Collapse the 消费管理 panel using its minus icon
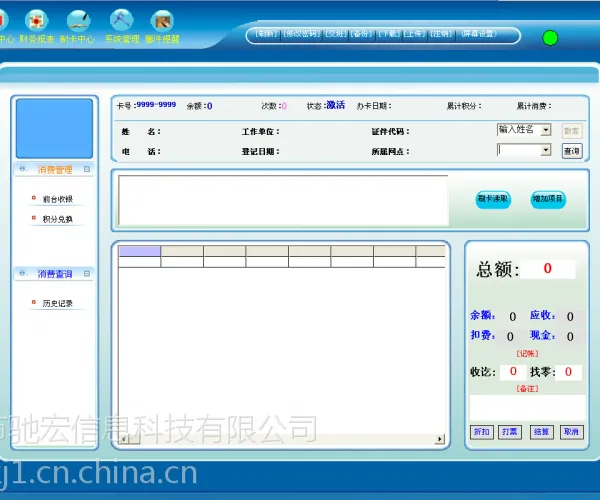600x500 pixels. (x=87, y=169)
